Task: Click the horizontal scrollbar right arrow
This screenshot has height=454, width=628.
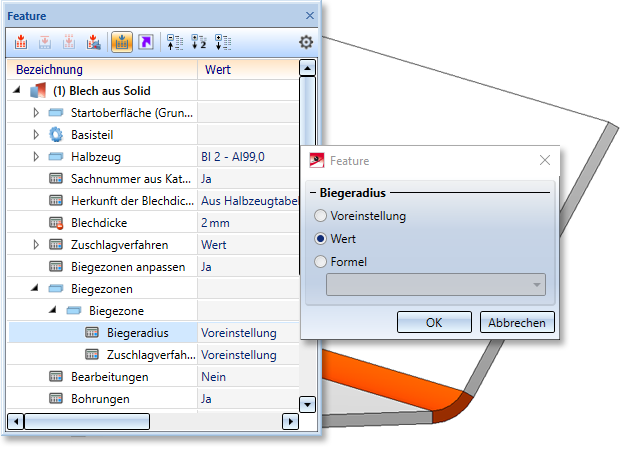Action: tap(290, 421)
